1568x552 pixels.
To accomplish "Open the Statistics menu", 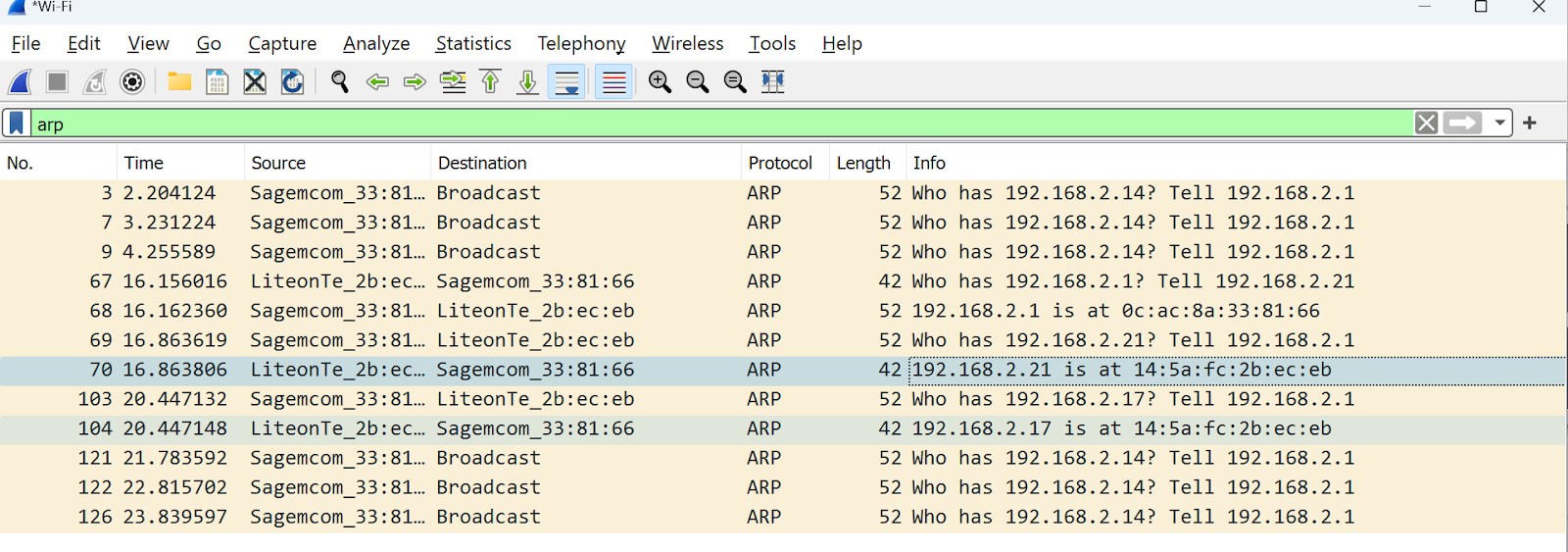I will coord(473,43).
